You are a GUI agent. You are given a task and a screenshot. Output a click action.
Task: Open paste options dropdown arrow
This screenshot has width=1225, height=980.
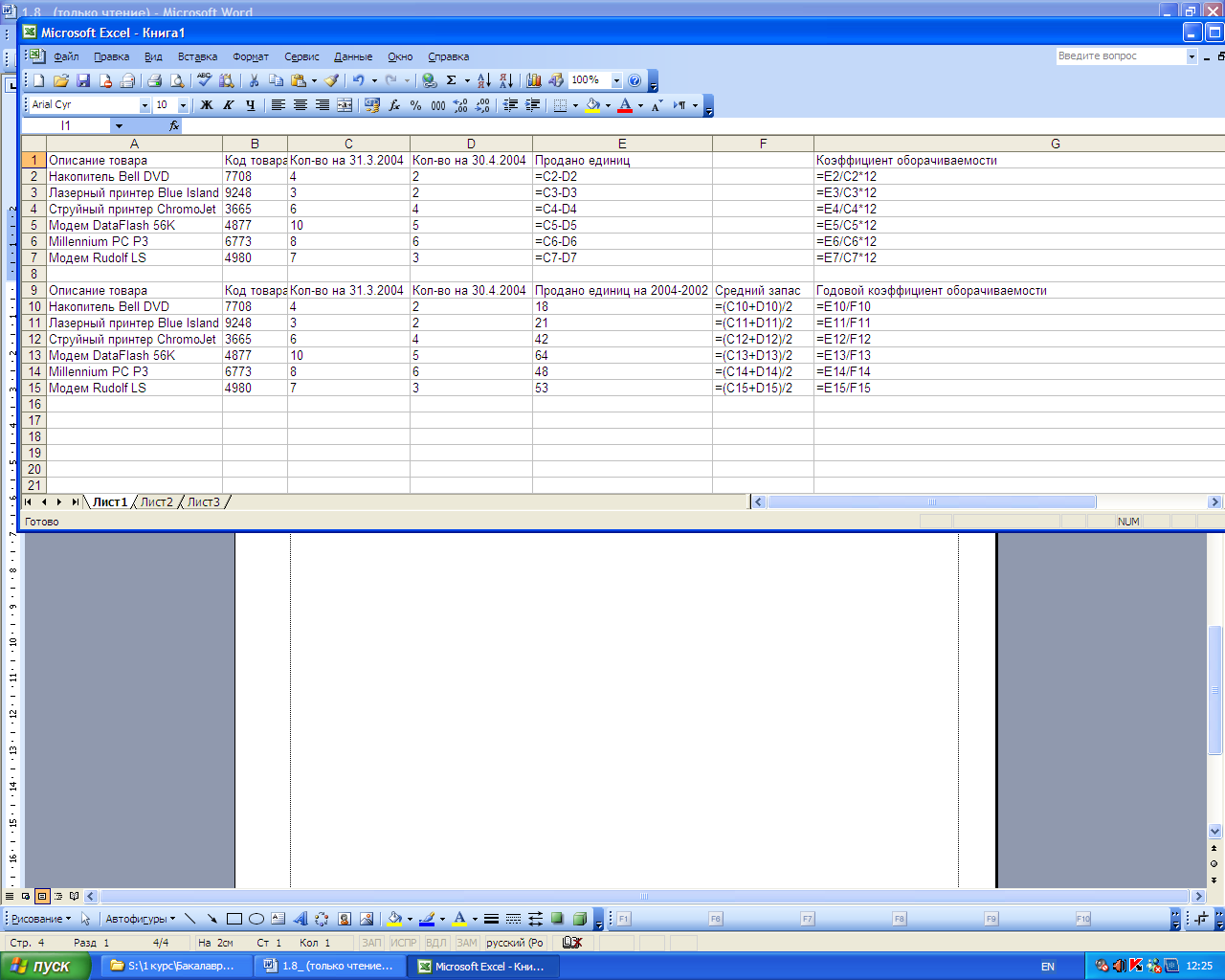(314, 80)
